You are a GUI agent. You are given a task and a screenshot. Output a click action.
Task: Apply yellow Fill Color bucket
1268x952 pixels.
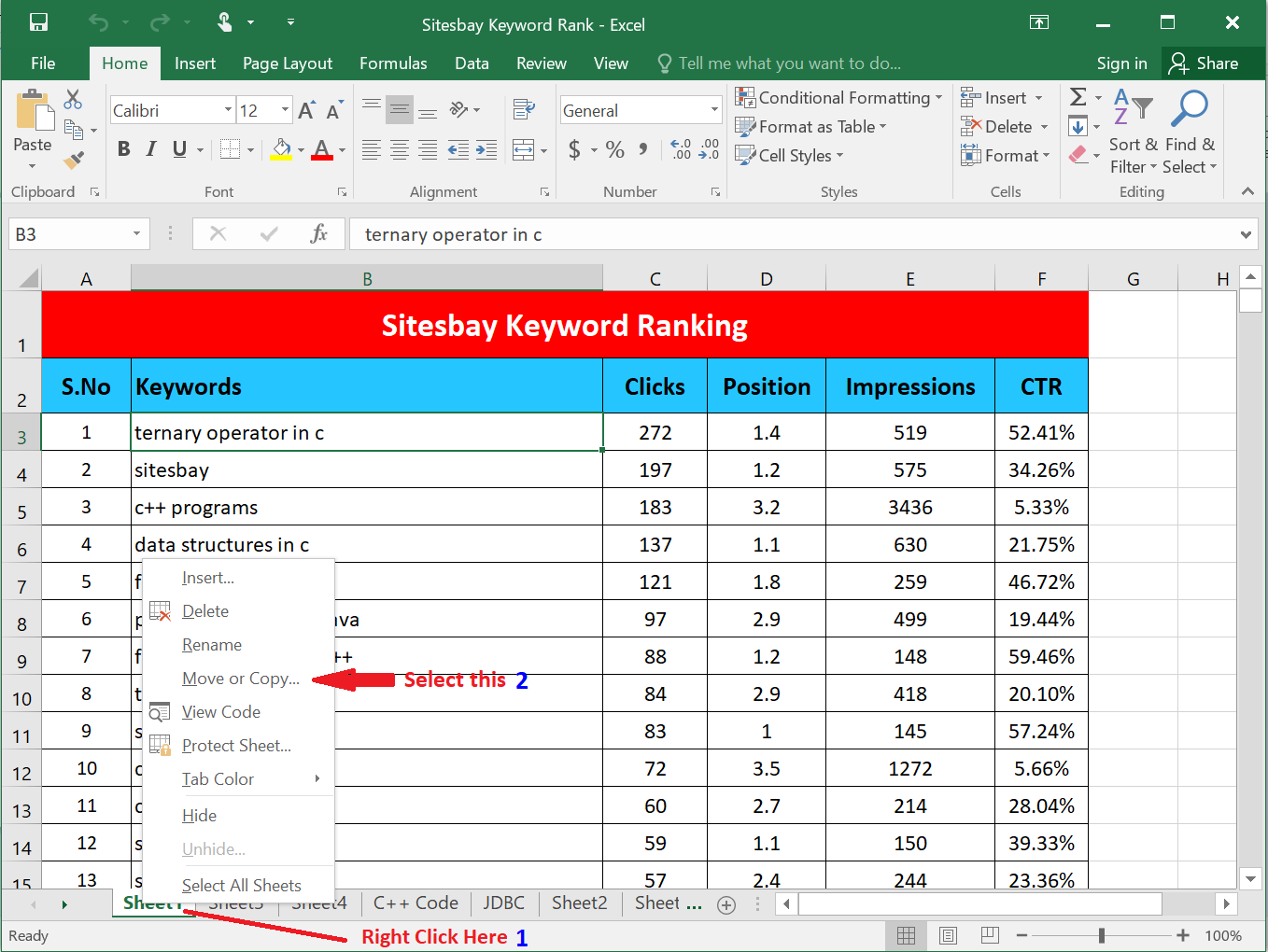pyautogui.click(x=281, y=149)
